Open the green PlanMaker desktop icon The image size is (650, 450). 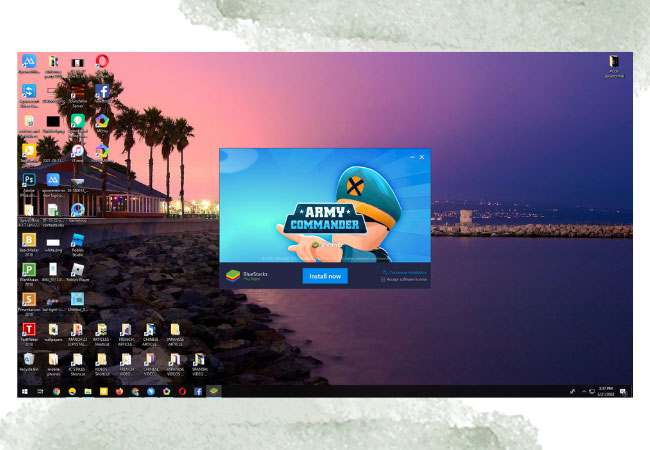29,270
